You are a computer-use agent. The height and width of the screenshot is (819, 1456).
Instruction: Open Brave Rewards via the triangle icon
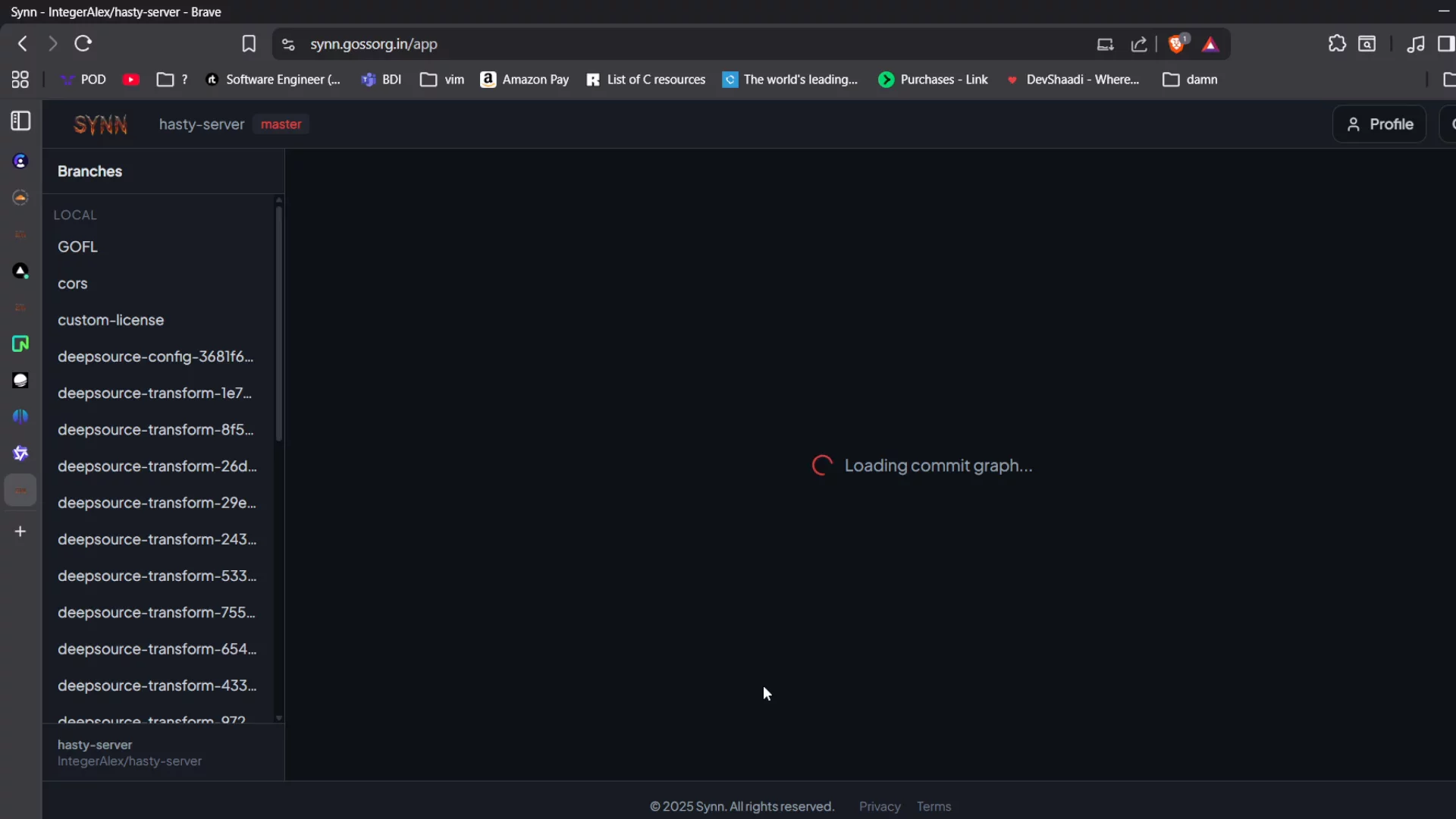tap(1210, 44)
